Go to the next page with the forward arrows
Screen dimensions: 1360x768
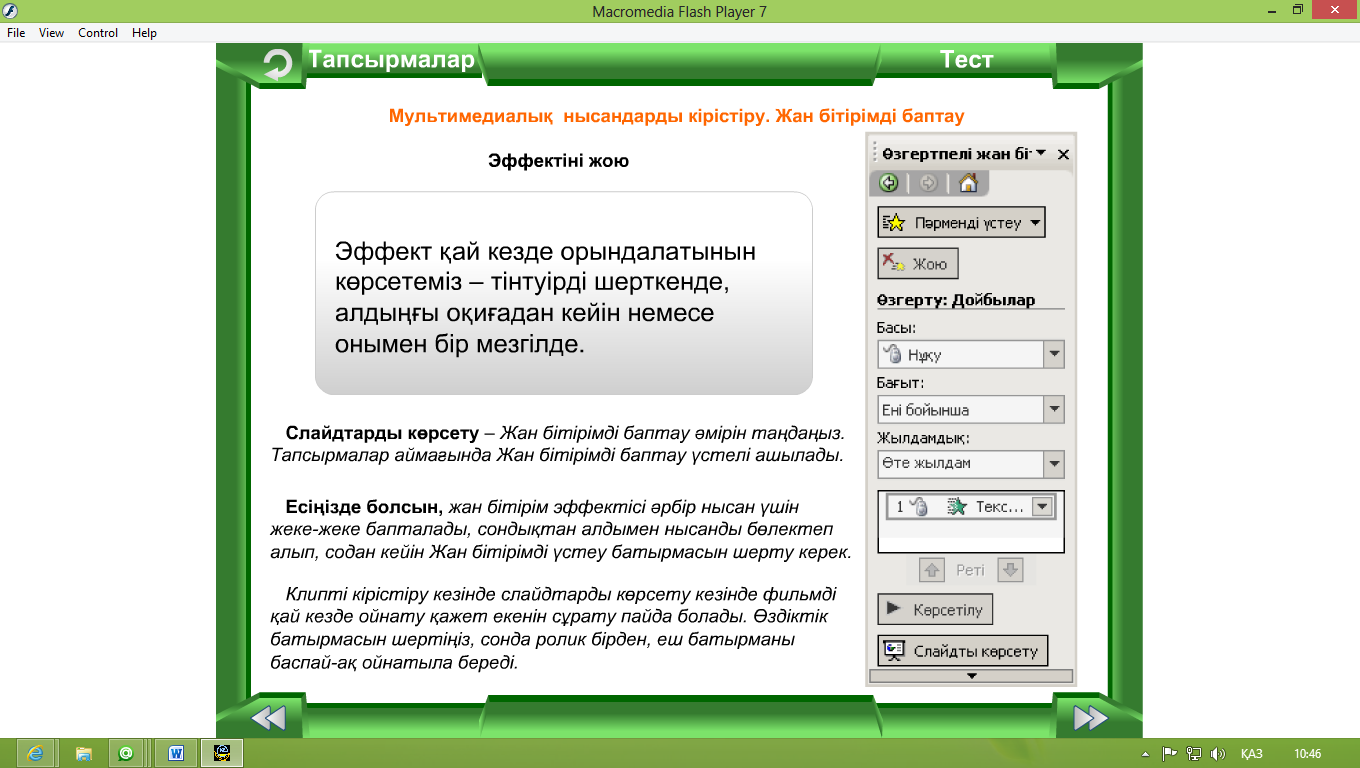coord(1089,717)
